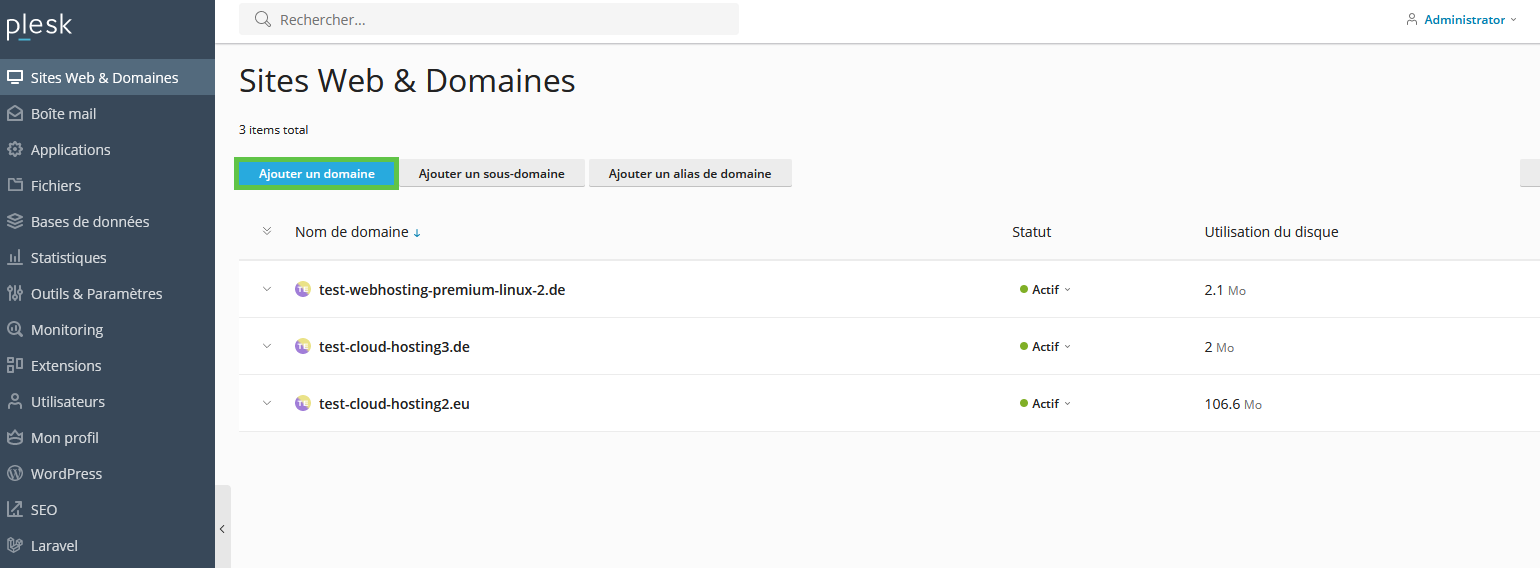The width and height of the screenshot is (1540, 568).
Task: Click the Laravel logo icon
Action: 15,545
